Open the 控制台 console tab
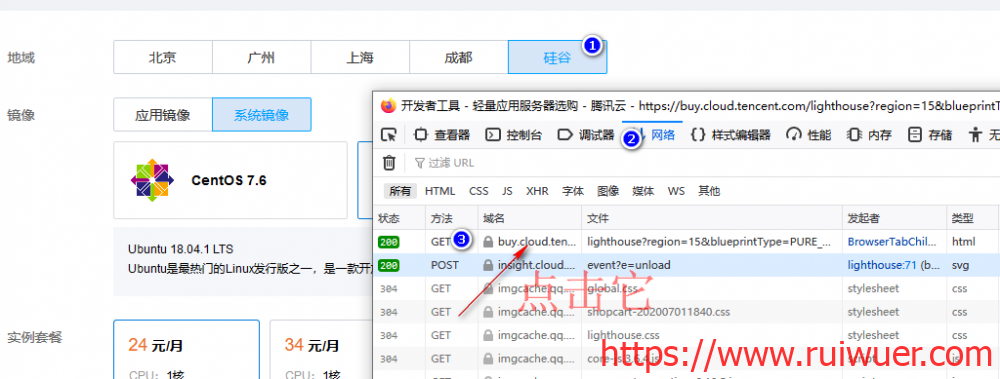 coord(514,135)
